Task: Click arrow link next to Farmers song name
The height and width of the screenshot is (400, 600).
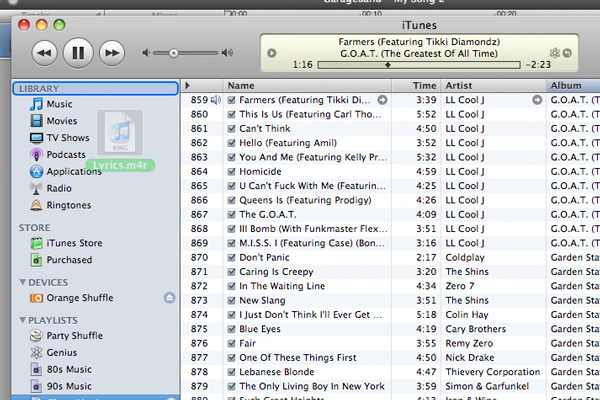Action: pos(382,100)
